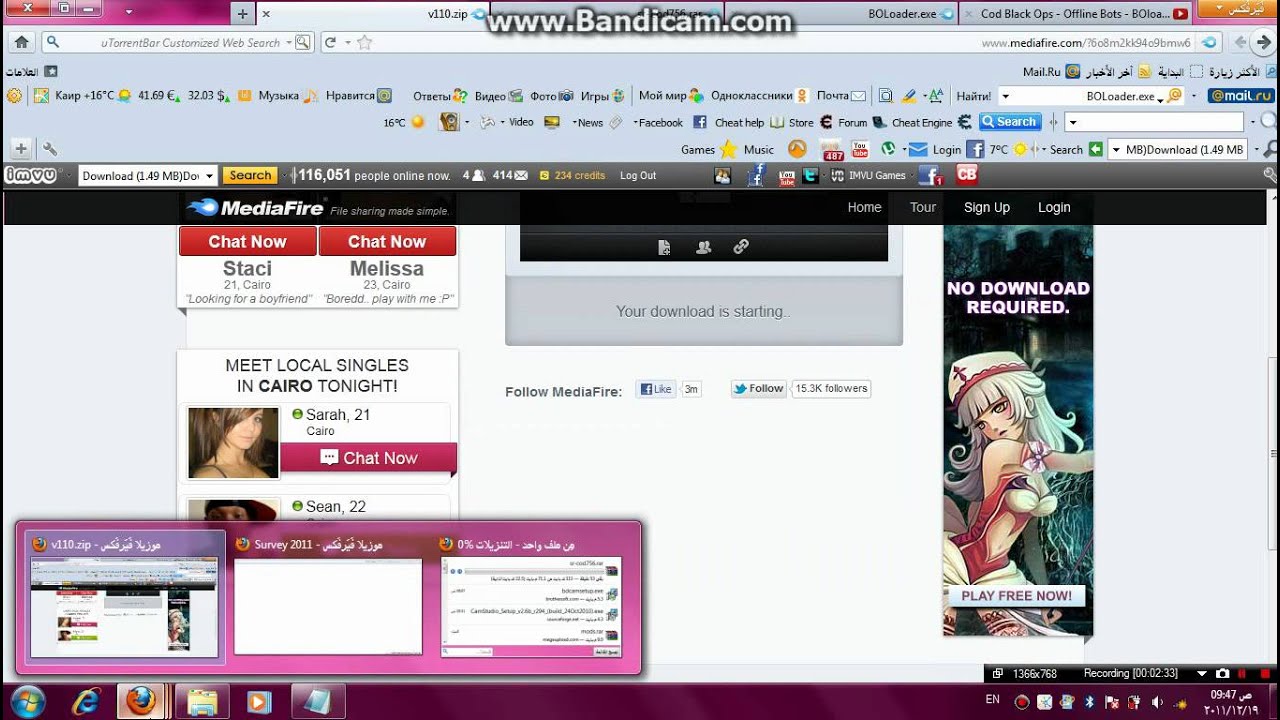Open Windows Explorer folder in the taskbar
Viewport: 1280px width, 720px height.
202,702
